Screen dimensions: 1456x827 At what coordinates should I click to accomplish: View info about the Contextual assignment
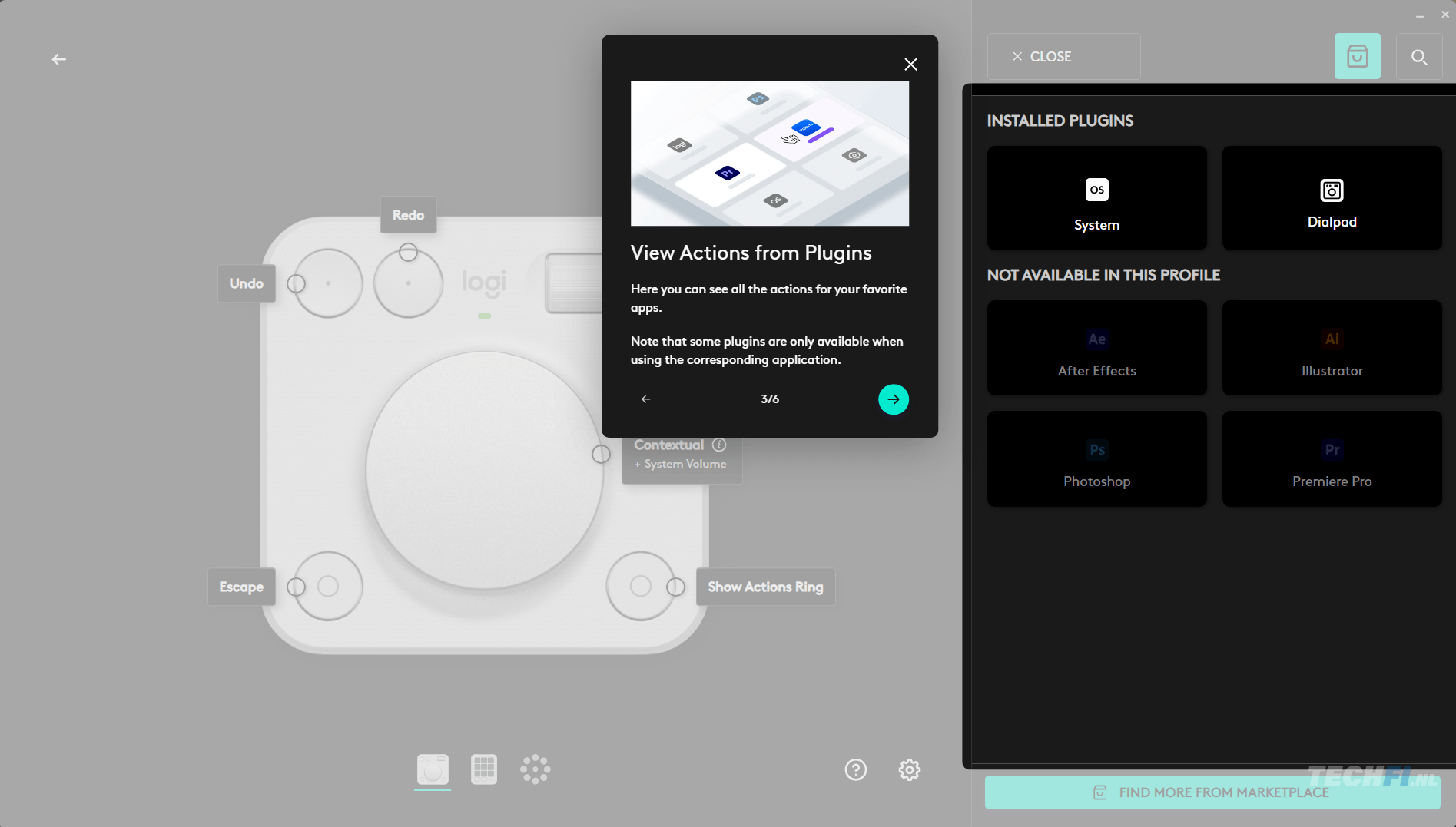(x=719, y=445)
